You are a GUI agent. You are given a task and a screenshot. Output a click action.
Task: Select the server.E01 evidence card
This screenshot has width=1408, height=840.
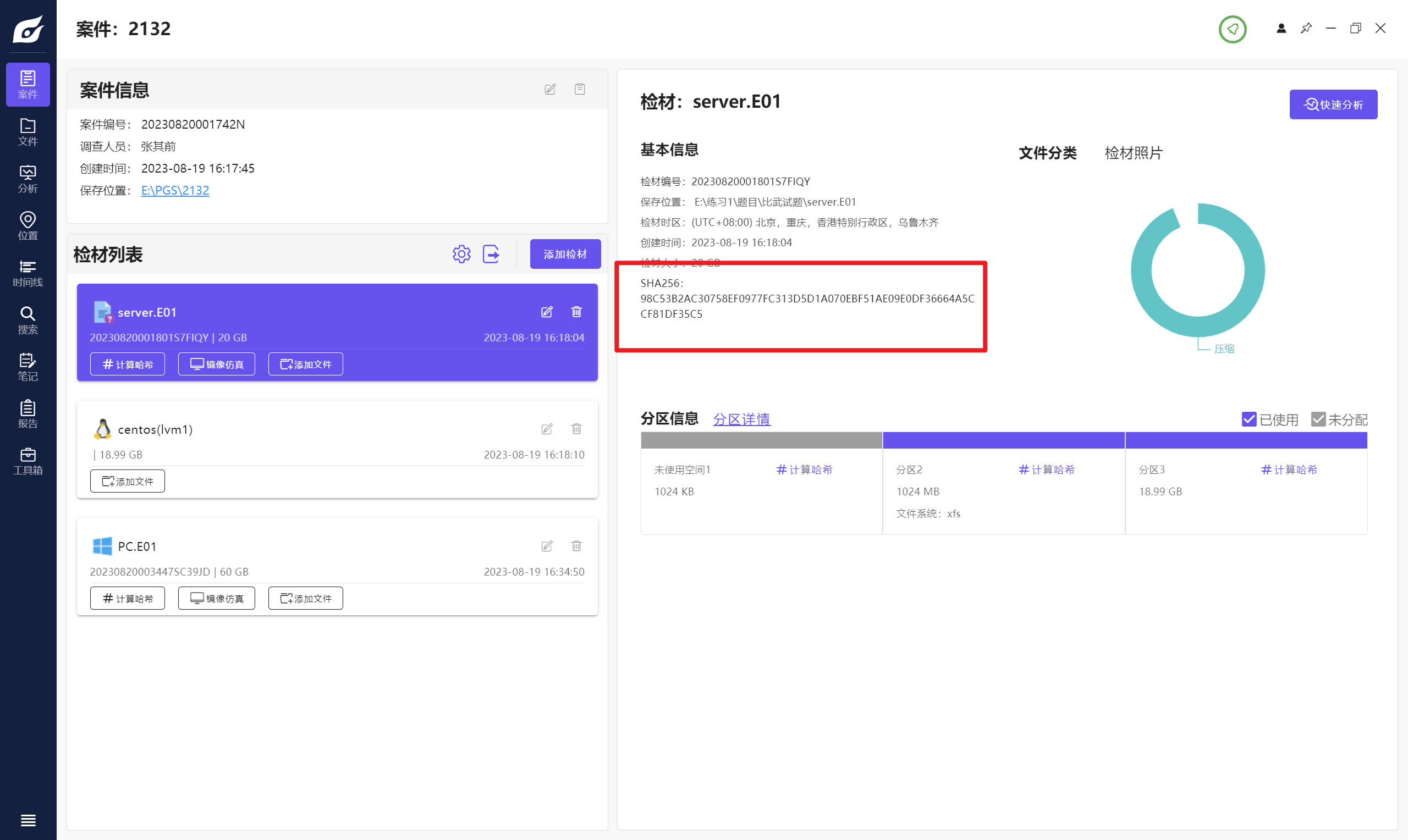[x=337, y=332]
